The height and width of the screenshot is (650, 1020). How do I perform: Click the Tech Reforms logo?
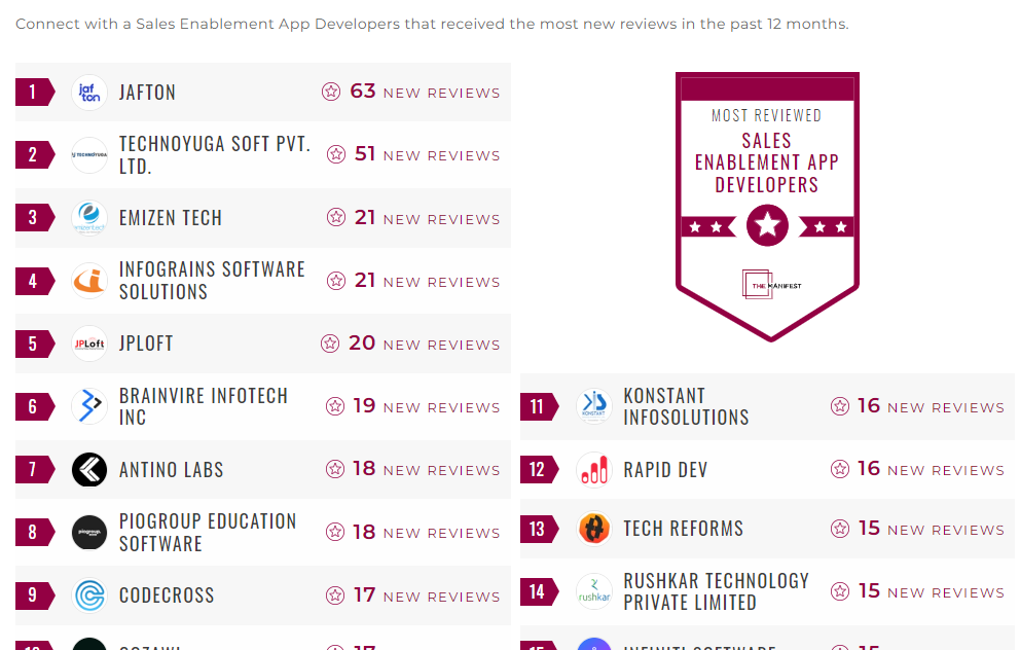[x=594, y=529]
